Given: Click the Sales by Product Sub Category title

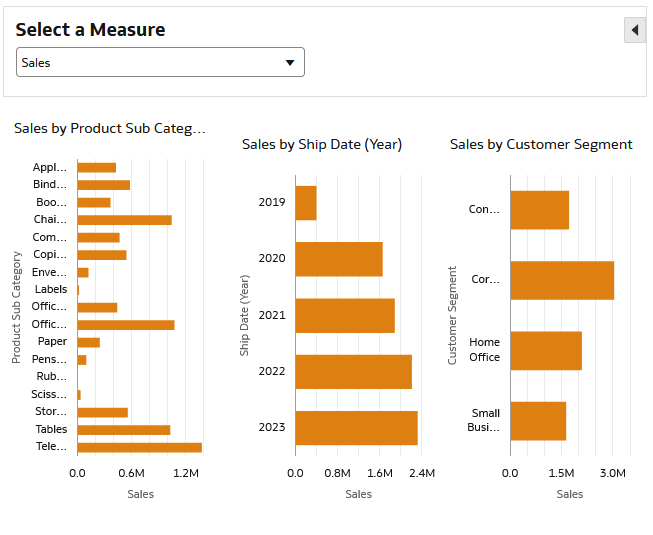Looking at the screenshot, I should click(109, 128).
